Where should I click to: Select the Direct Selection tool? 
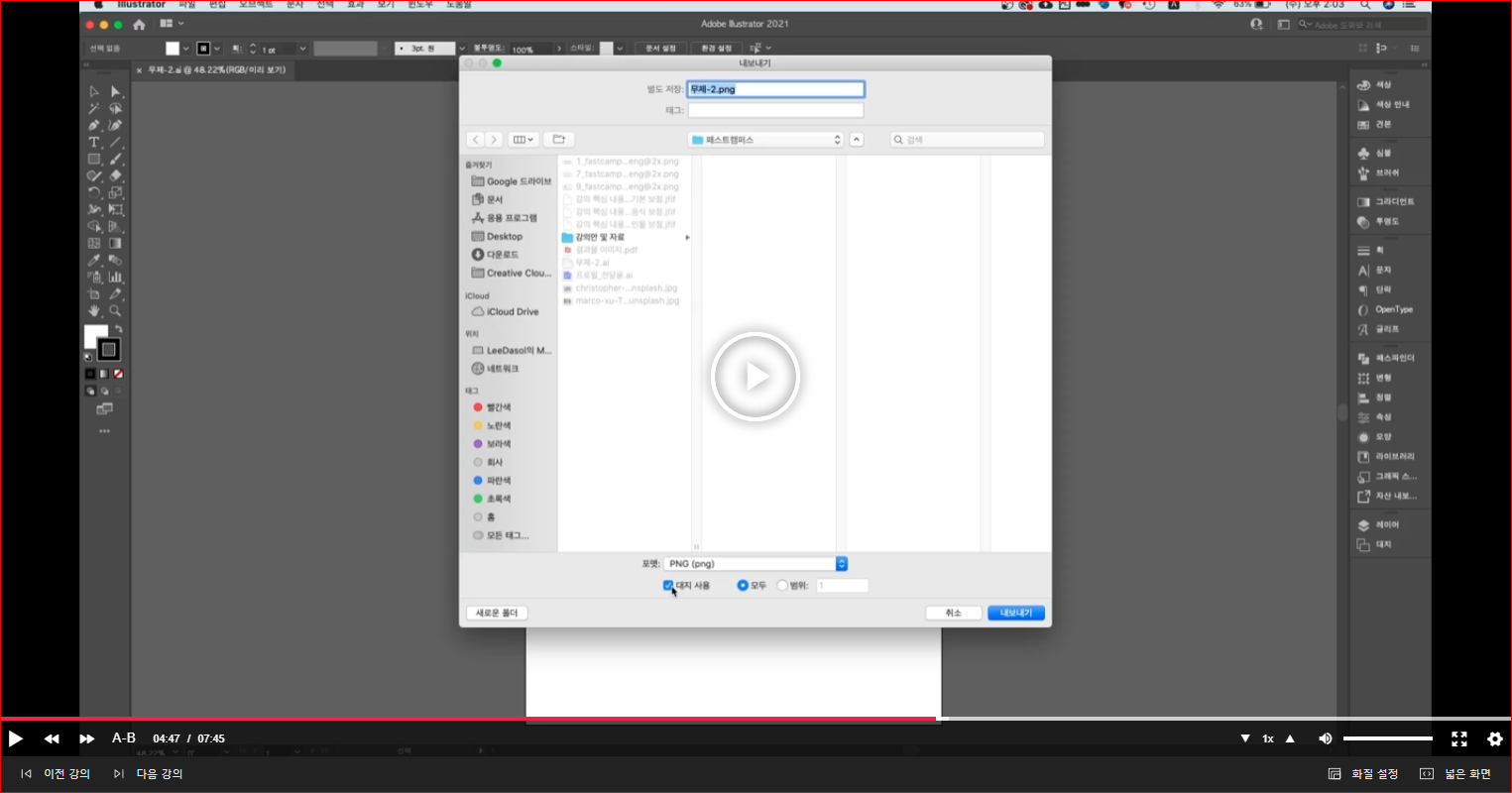(115, 91)
